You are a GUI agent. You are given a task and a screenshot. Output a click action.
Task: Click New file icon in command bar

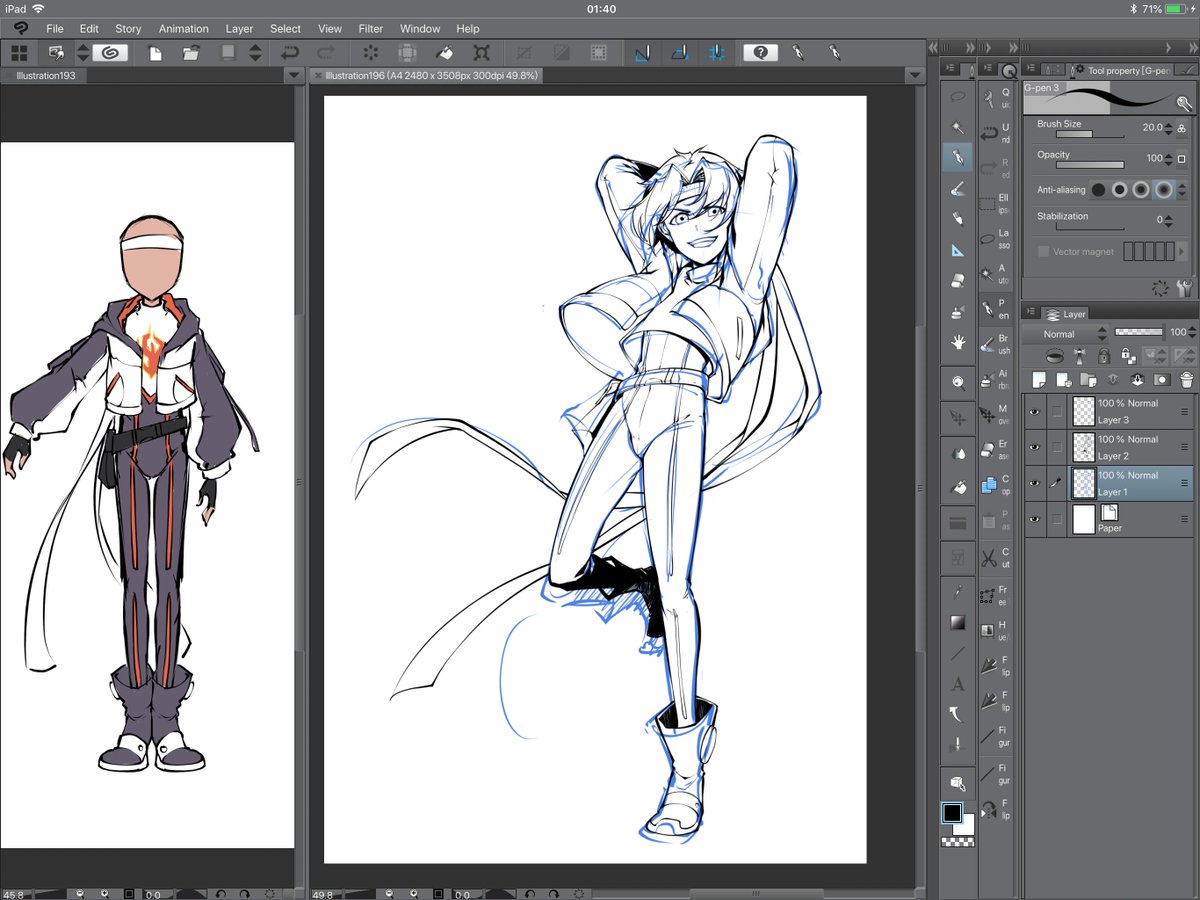155,53
